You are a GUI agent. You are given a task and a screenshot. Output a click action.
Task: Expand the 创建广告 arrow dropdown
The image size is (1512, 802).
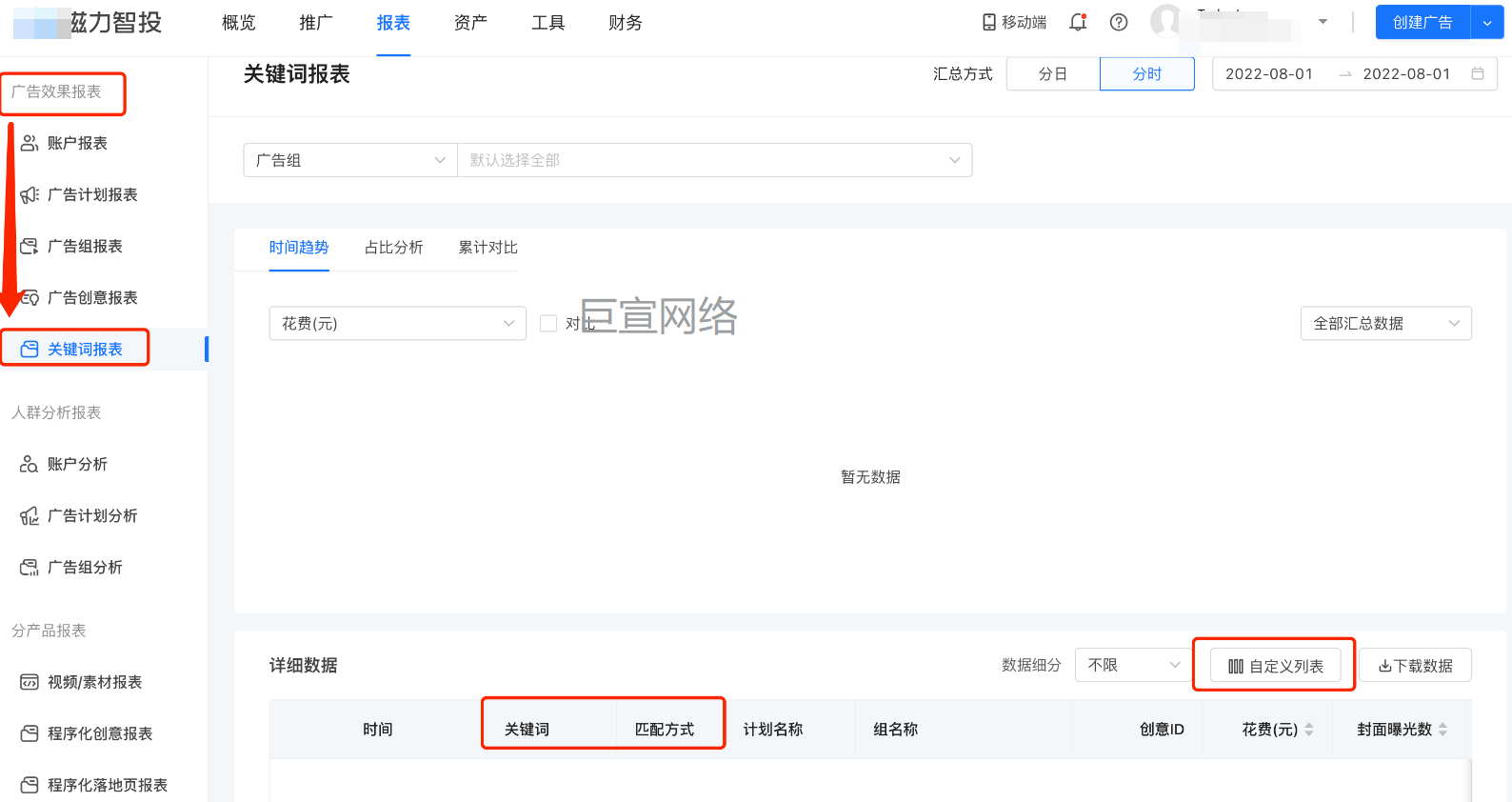click(x=1487, y=22)
